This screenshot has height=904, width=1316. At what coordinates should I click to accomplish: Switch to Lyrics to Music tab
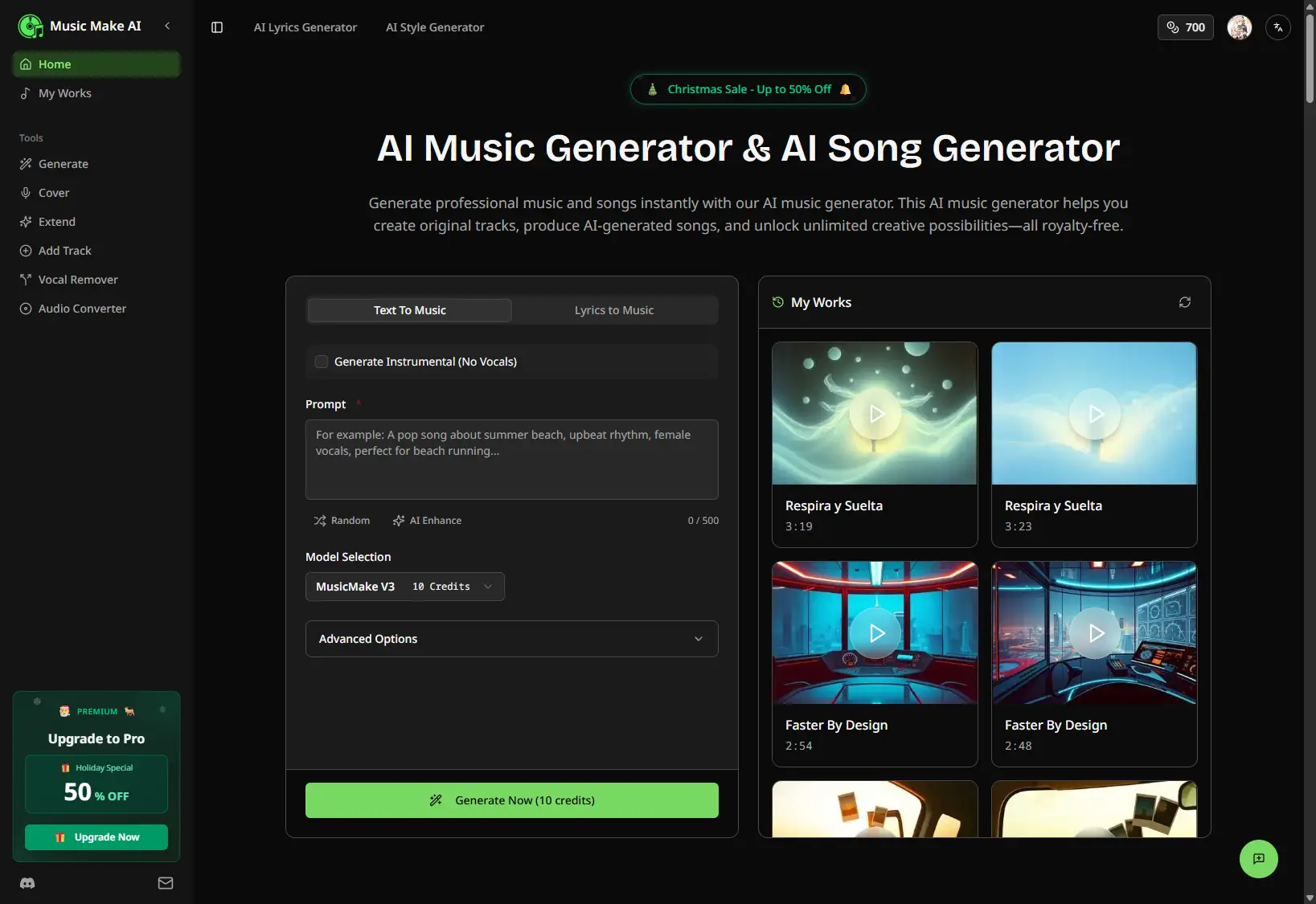pyautogui.click(x=614, y=309)
